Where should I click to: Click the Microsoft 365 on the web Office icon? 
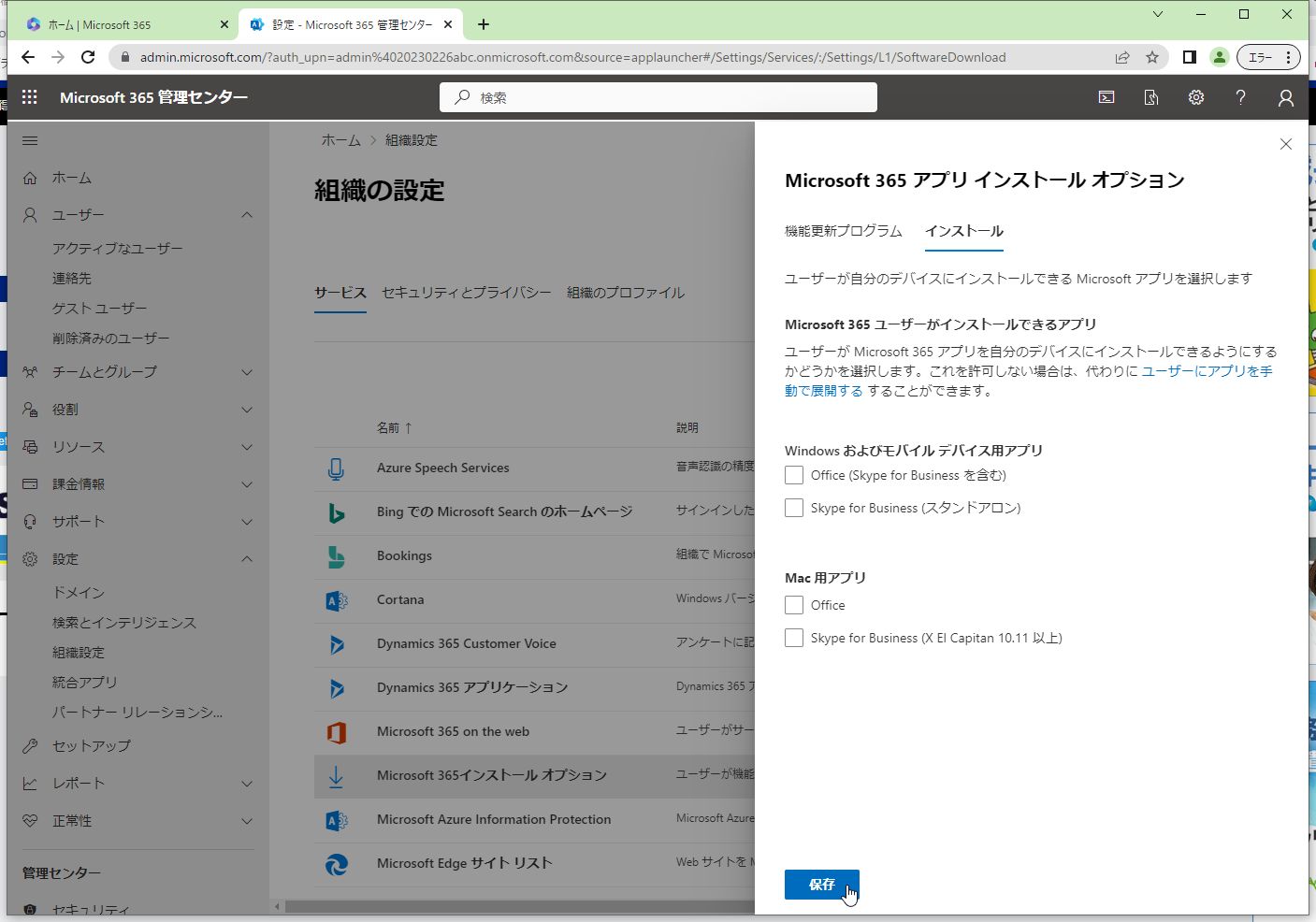pyautogui.click(x=336, y=732)
